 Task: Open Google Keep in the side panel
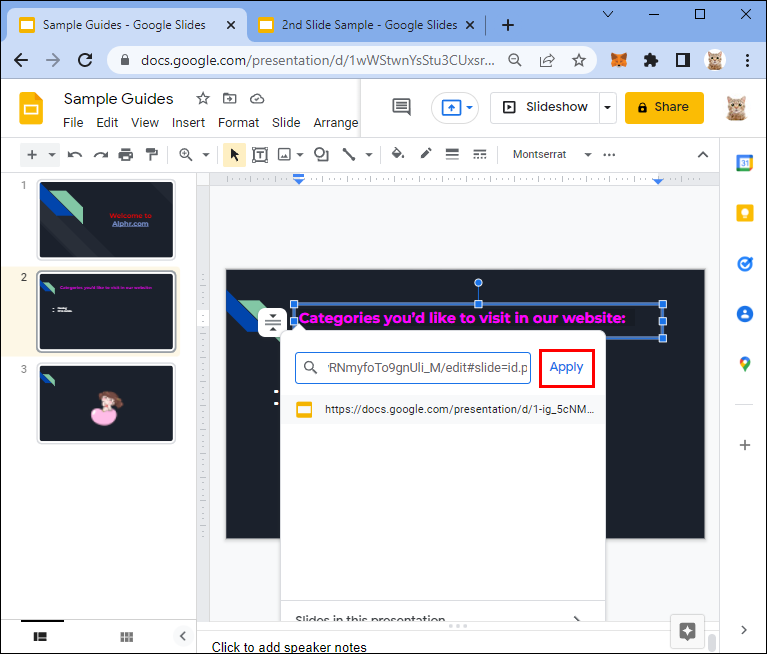[x=744, y=213]
